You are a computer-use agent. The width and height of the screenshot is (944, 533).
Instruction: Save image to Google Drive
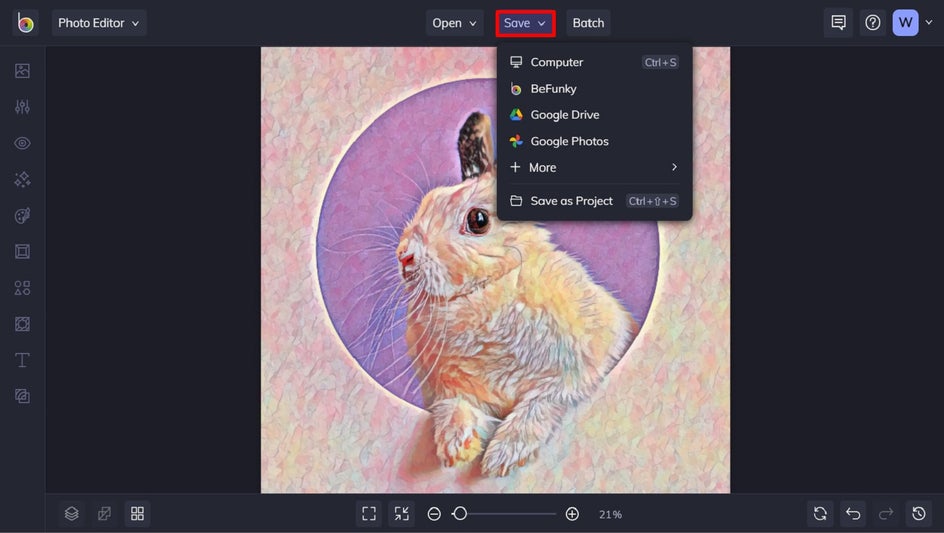594,114
